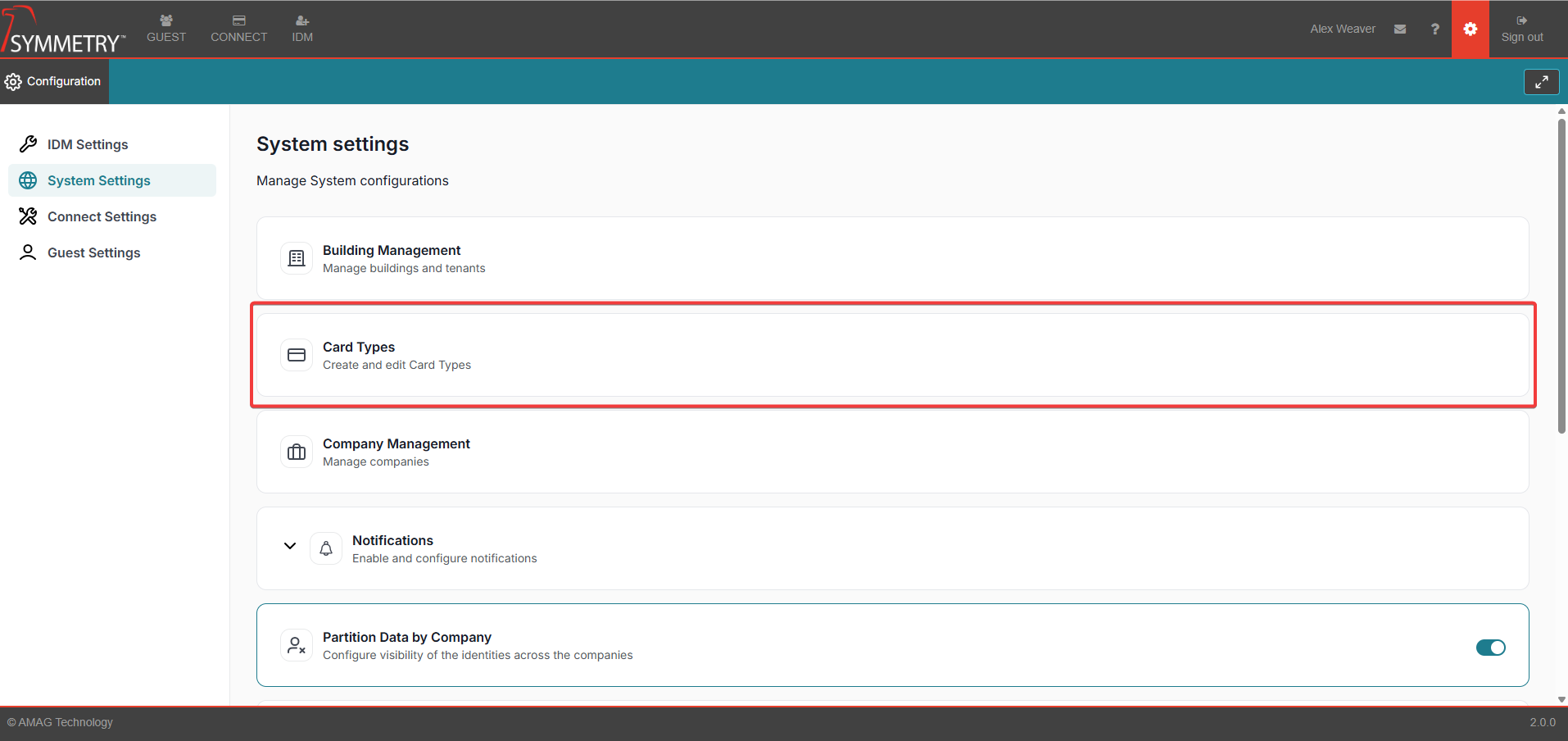The width and height of the screenshot is (1568, 741).
Task: Click the fullscreen expand icon
Action: click(x=1541, y=82)
